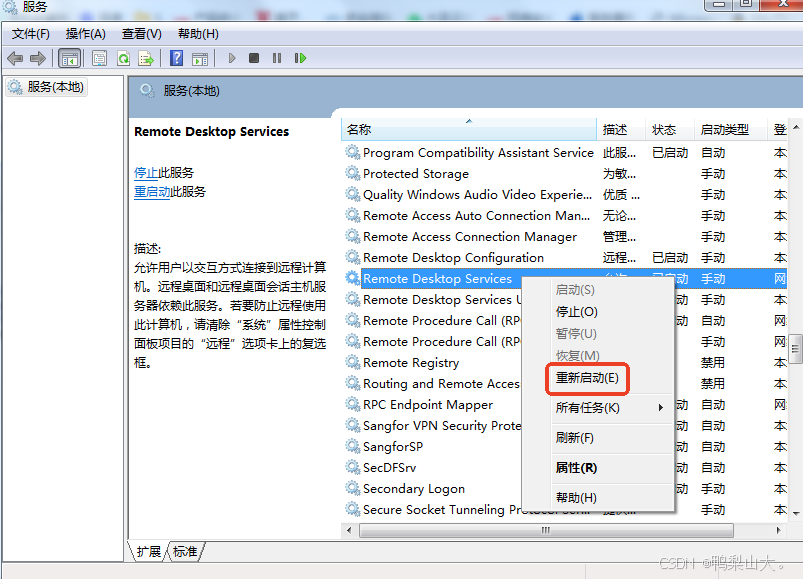803x579 pixels.
Task: Click gear icon of Protected Storage row
Action: click(352, 173)
